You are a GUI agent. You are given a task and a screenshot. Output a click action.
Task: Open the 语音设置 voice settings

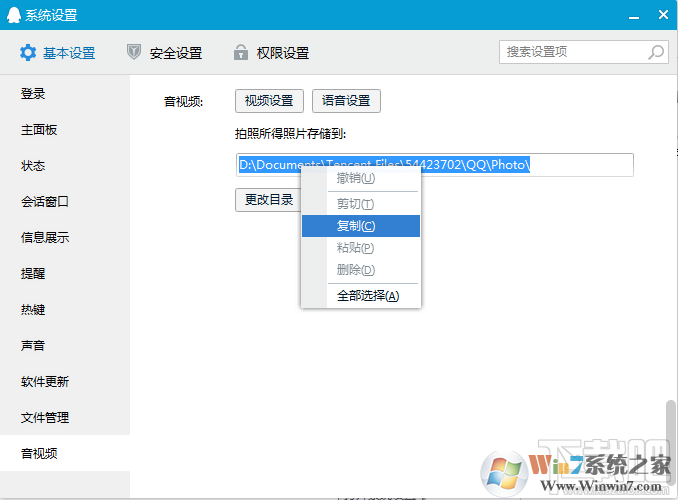[x=346, y=101]
